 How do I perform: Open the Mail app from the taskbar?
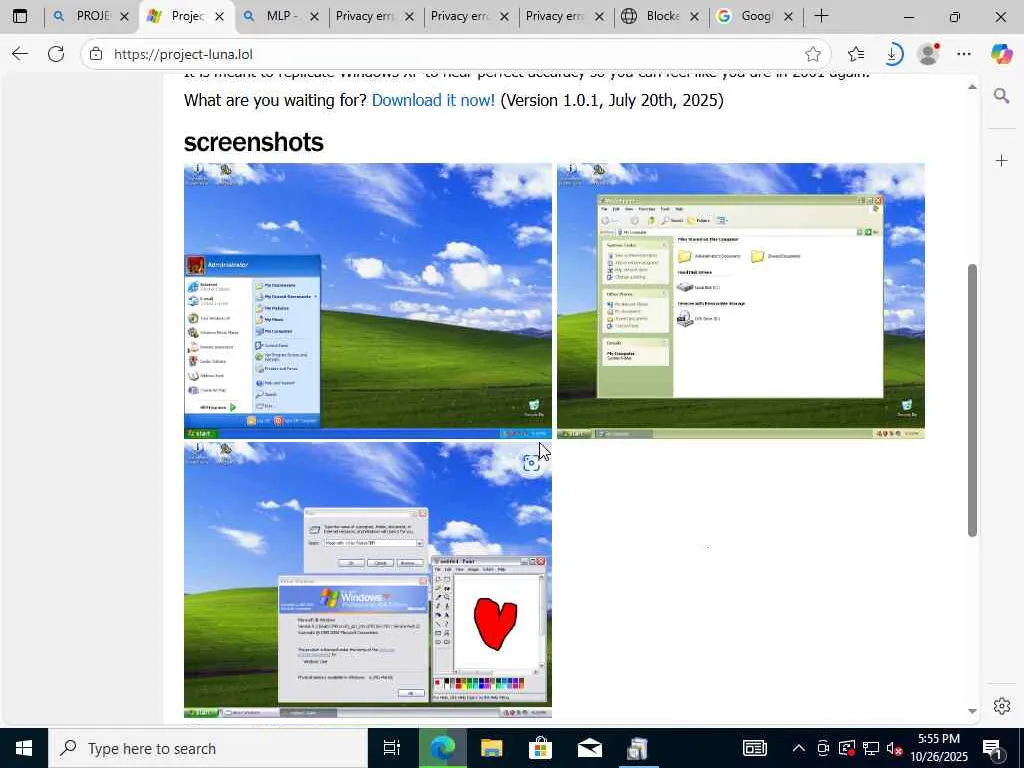pos(590,748)
